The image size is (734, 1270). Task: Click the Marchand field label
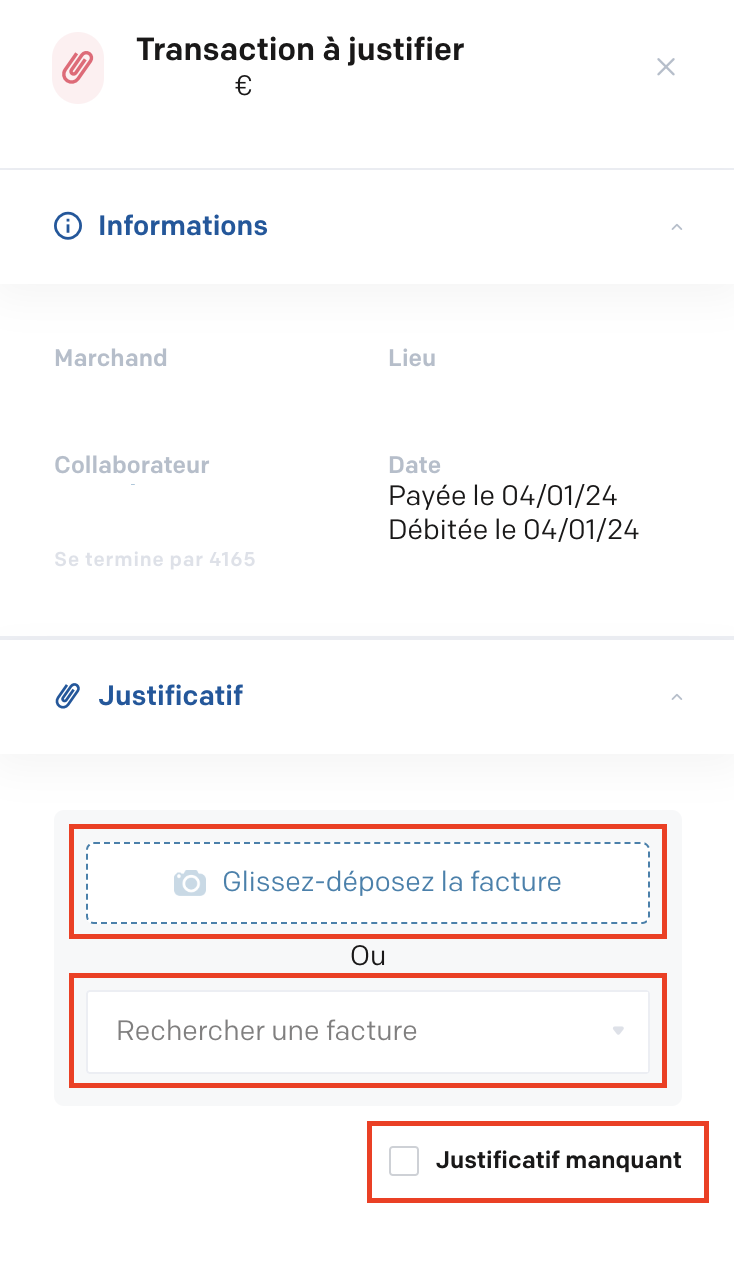click(111, 358)
